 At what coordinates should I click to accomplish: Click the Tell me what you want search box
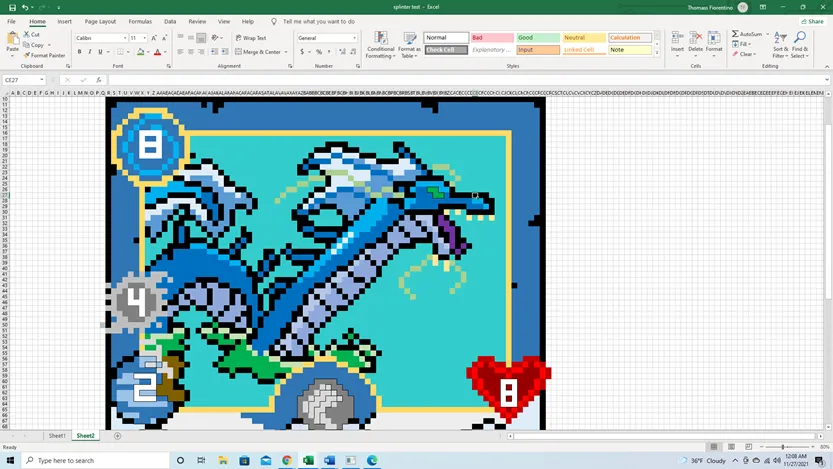pos(319,22)
